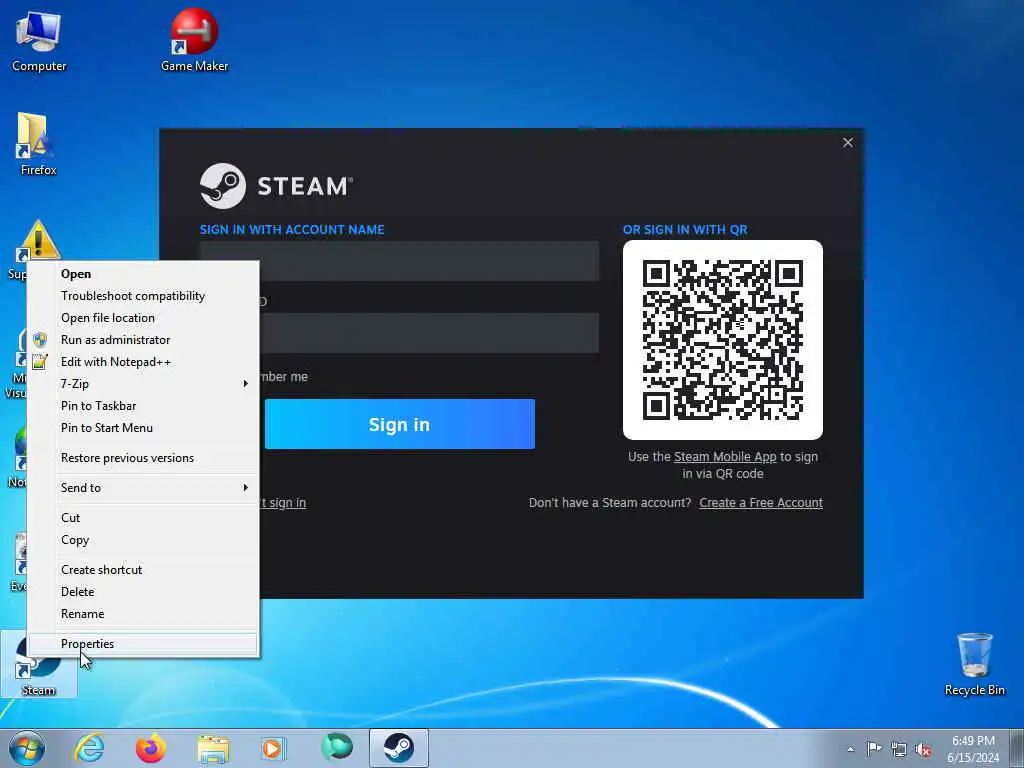
Task: Open the Steam Mobile App link
Action: click(x=725, y=456)
